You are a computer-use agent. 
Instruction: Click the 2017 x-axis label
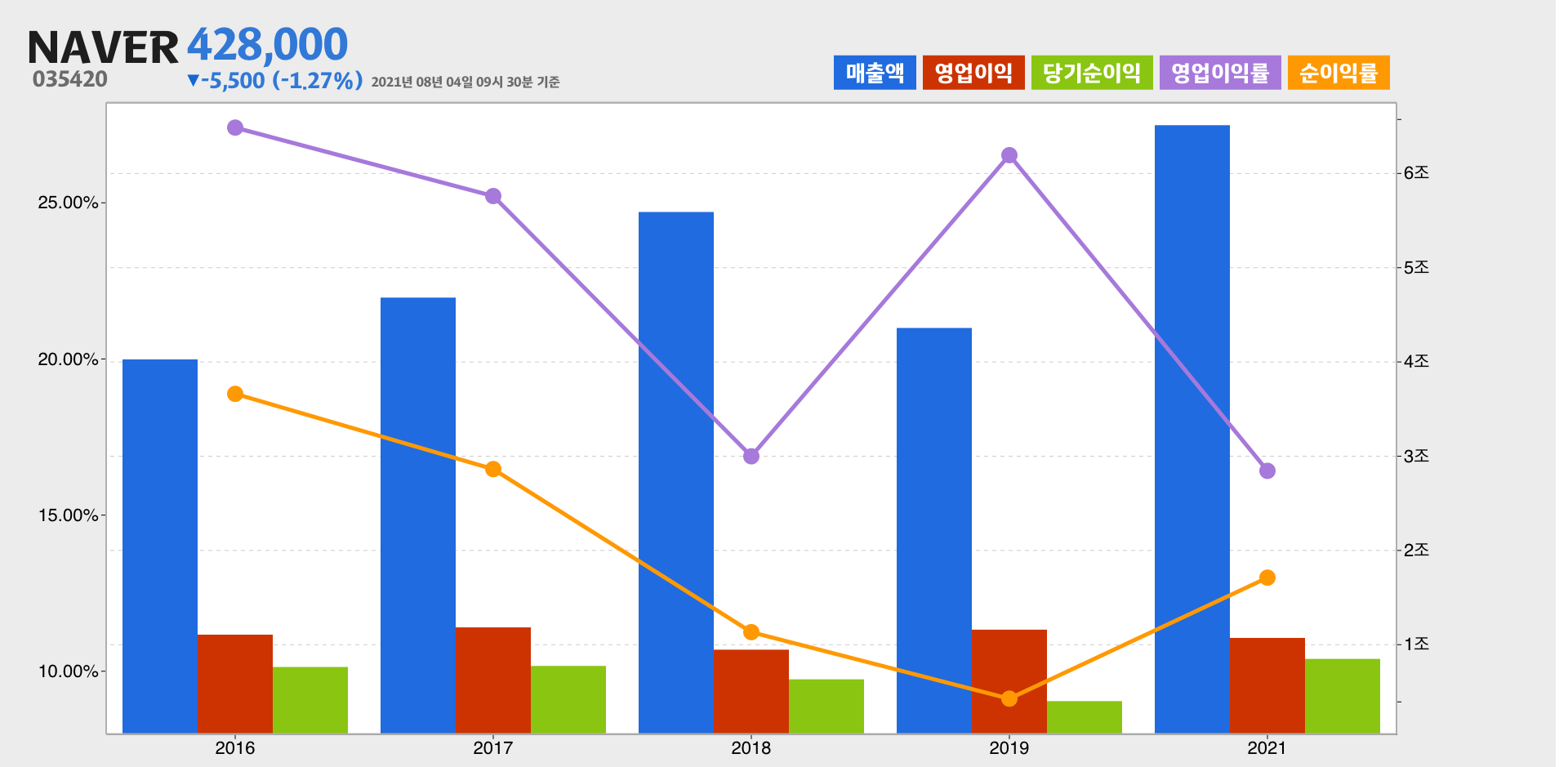(x=493, y=748)
